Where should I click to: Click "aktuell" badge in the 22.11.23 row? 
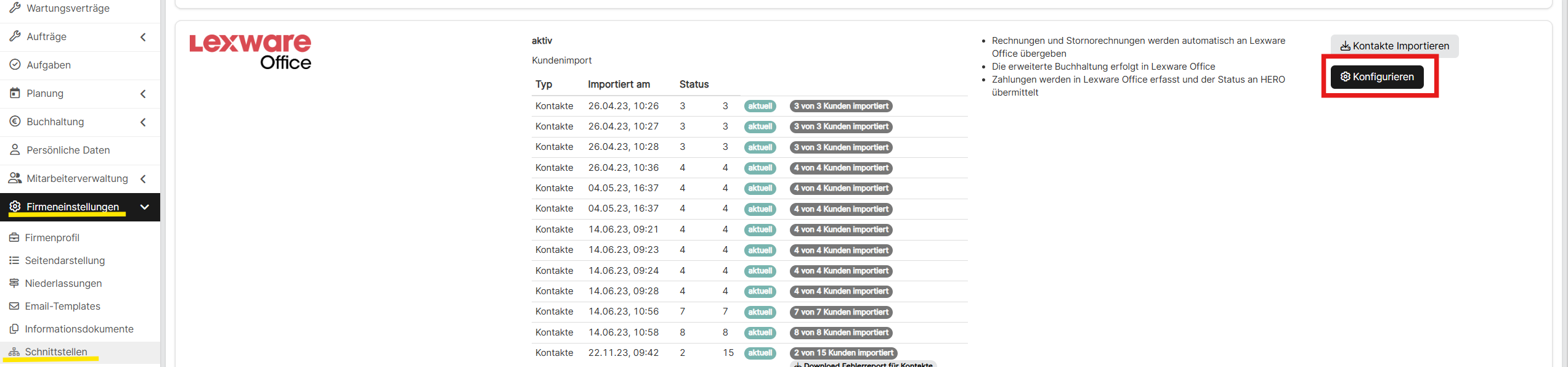[x=760, y=353]
